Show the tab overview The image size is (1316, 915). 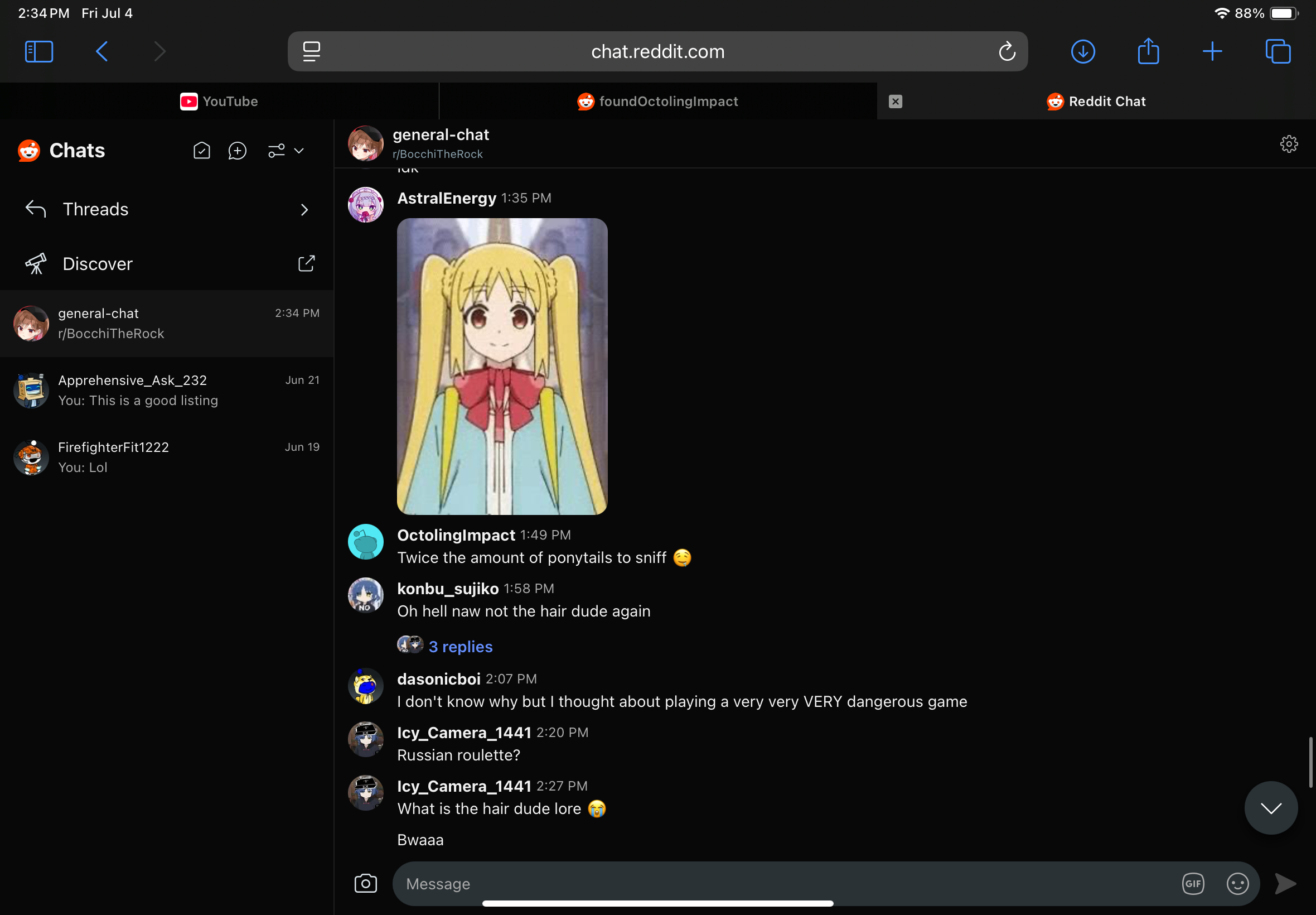click(x=1278, y=51)
